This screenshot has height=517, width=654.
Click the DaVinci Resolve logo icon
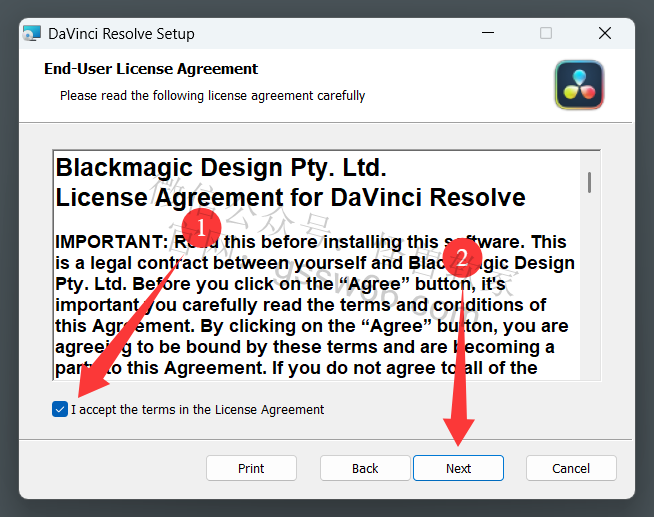pyautogui.click(x=579, y=85)
